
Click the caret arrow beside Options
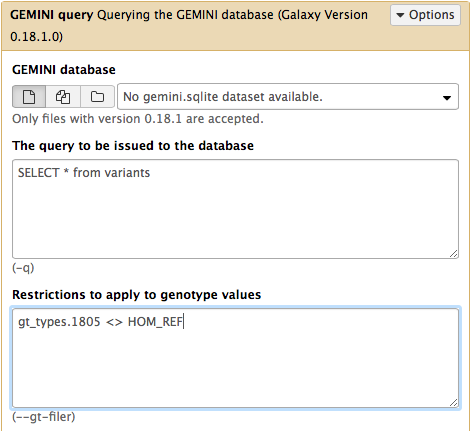coord(400,15)
